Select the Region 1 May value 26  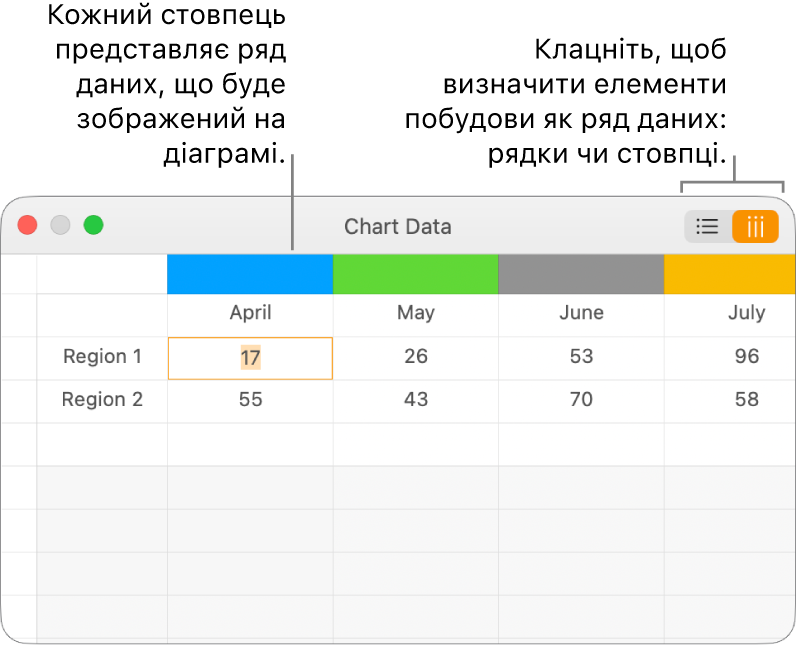pos(415,357)
